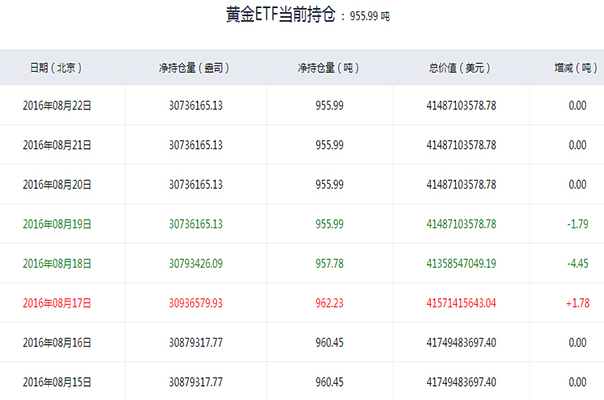
Task: Select the 2016年08月21日 date cell
Action: tap(57, 145)
